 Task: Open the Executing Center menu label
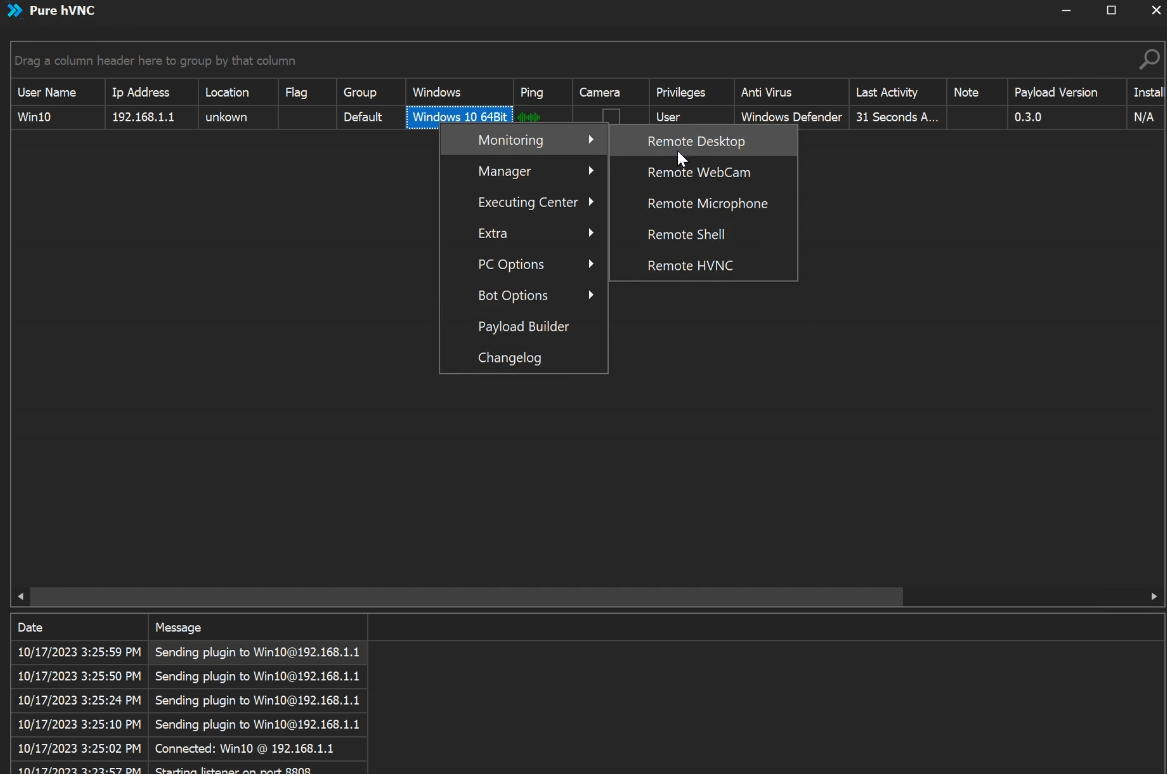(x=528, y=202)
